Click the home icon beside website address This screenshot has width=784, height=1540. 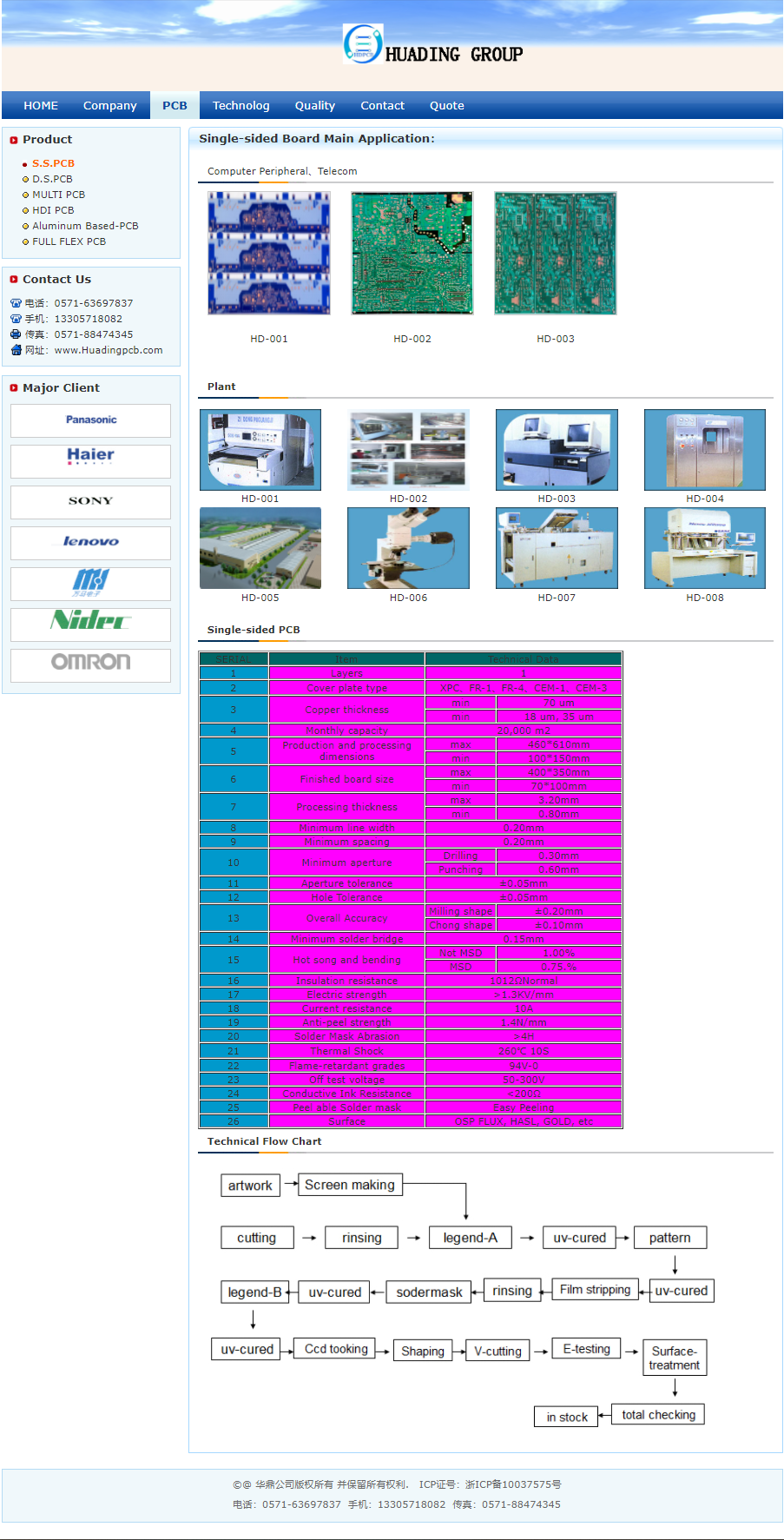pos(16,350)
